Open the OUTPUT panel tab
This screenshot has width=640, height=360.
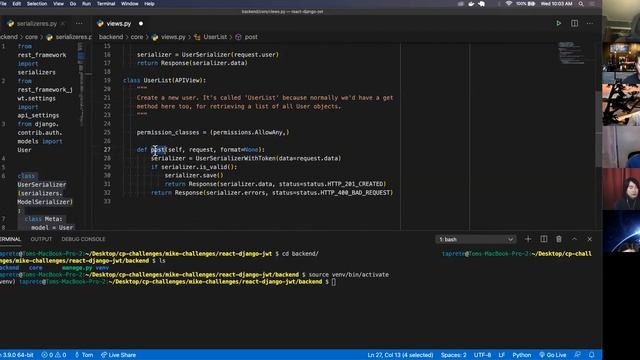point(41,239)
